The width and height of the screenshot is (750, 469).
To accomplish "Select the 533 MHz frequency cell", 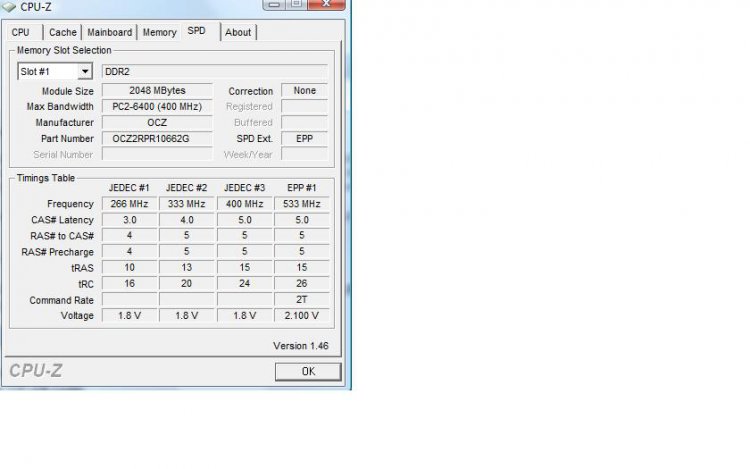I will [x=302, y=204].
